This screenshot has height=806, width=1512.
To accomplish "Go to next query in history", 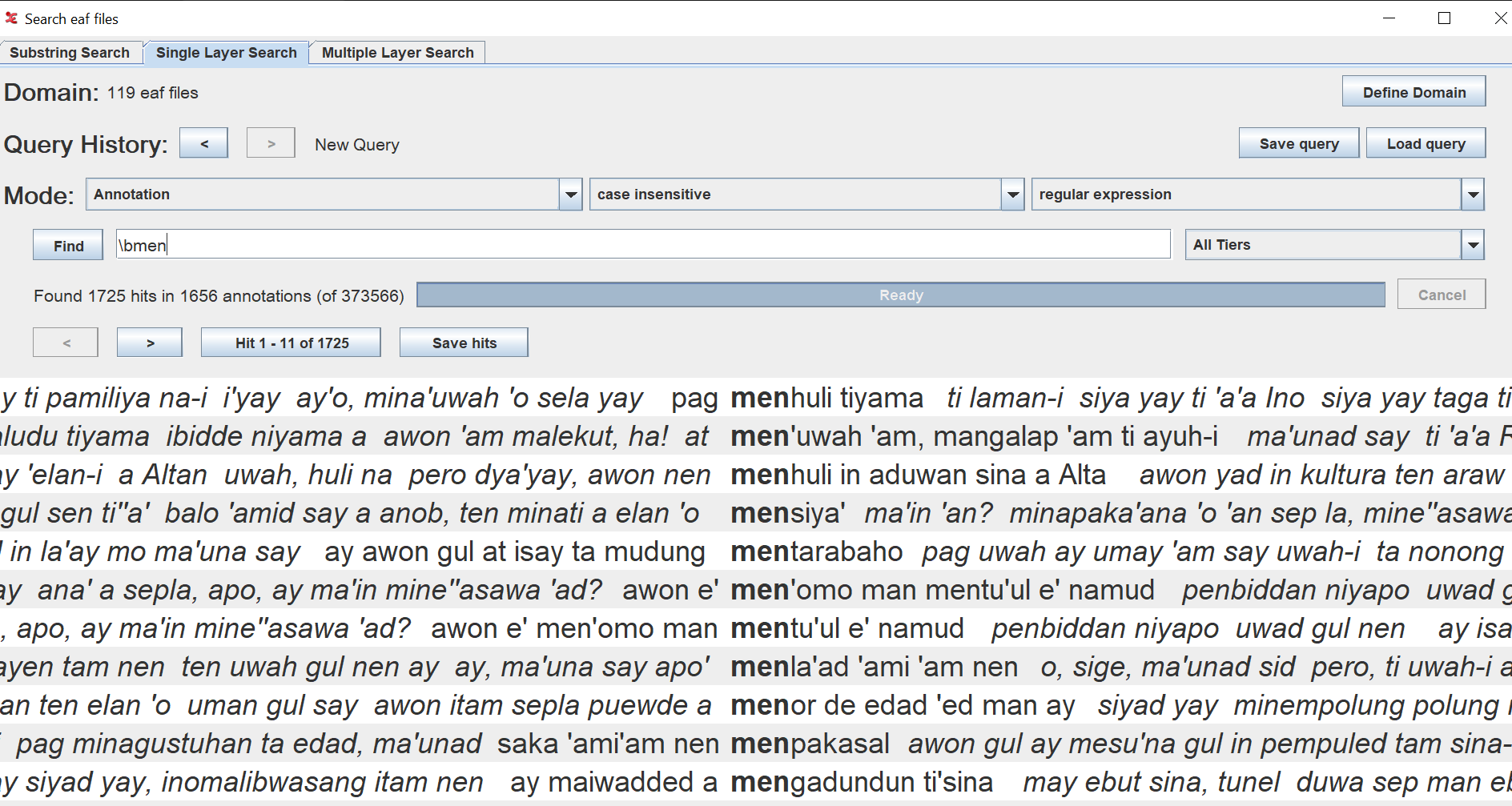I will 271,143.
